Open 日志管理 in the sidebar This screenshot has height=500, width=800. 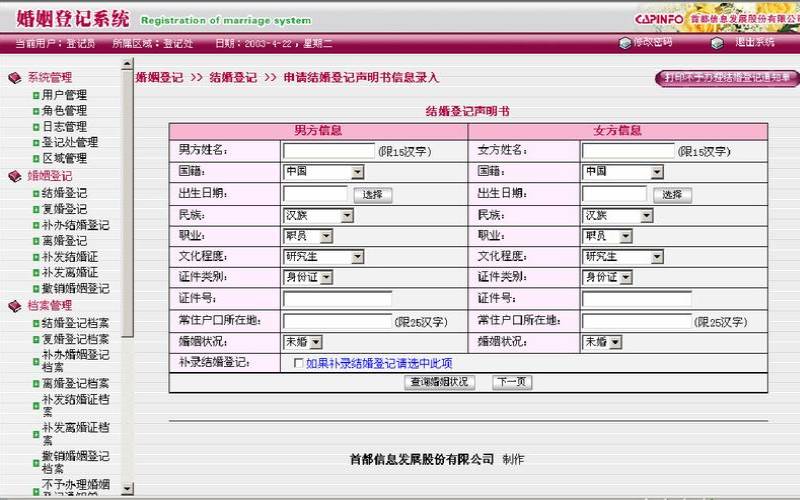64,127
